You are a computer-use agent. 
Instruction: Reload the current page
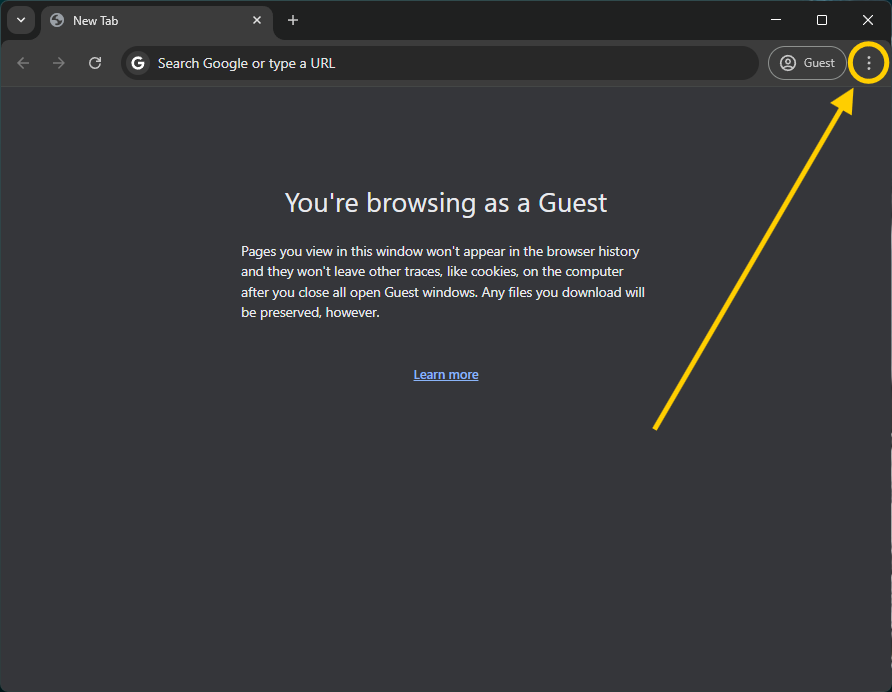click(95, 63)
